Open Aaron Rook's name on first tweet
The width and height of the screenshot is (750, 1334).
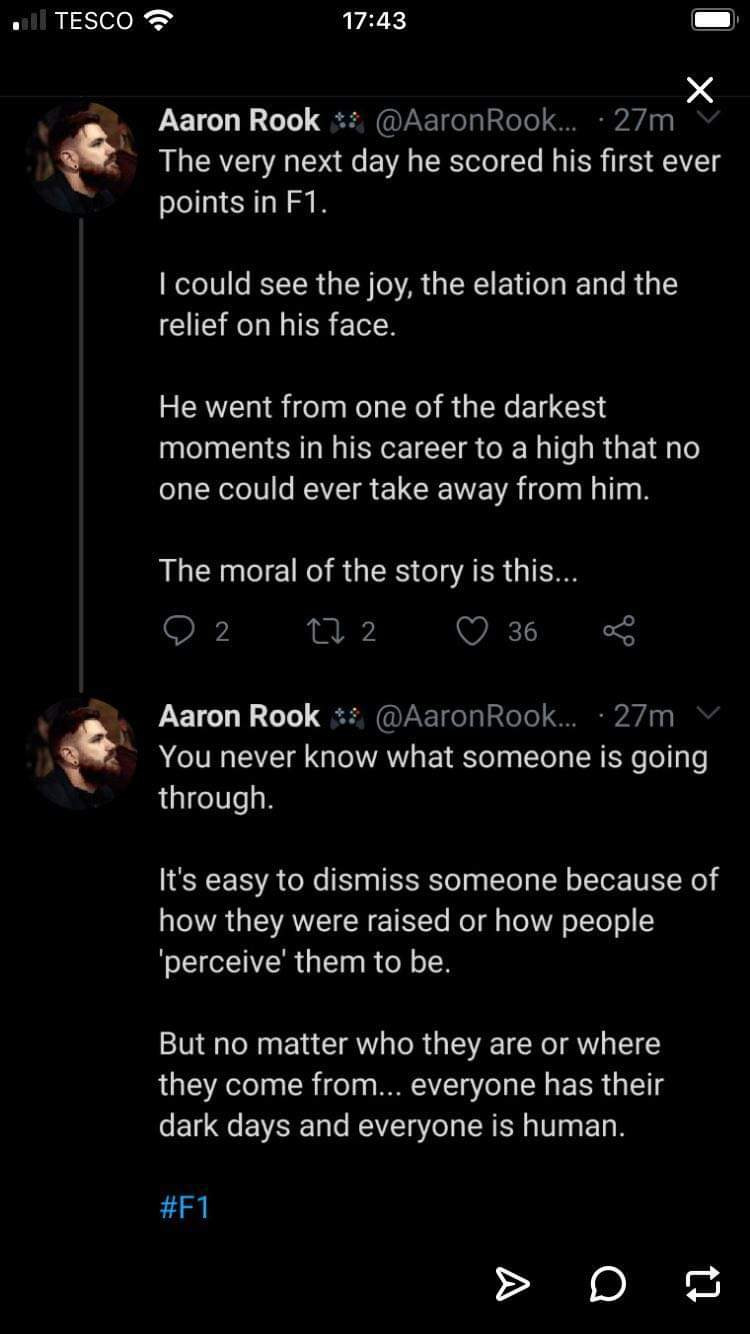point(239,121)
